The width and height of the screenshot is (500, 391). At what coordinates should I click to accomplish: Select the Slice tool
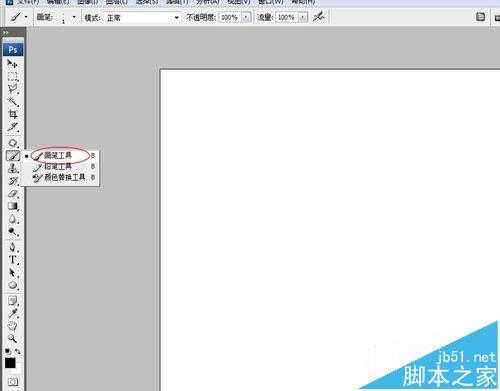(13, 127)
